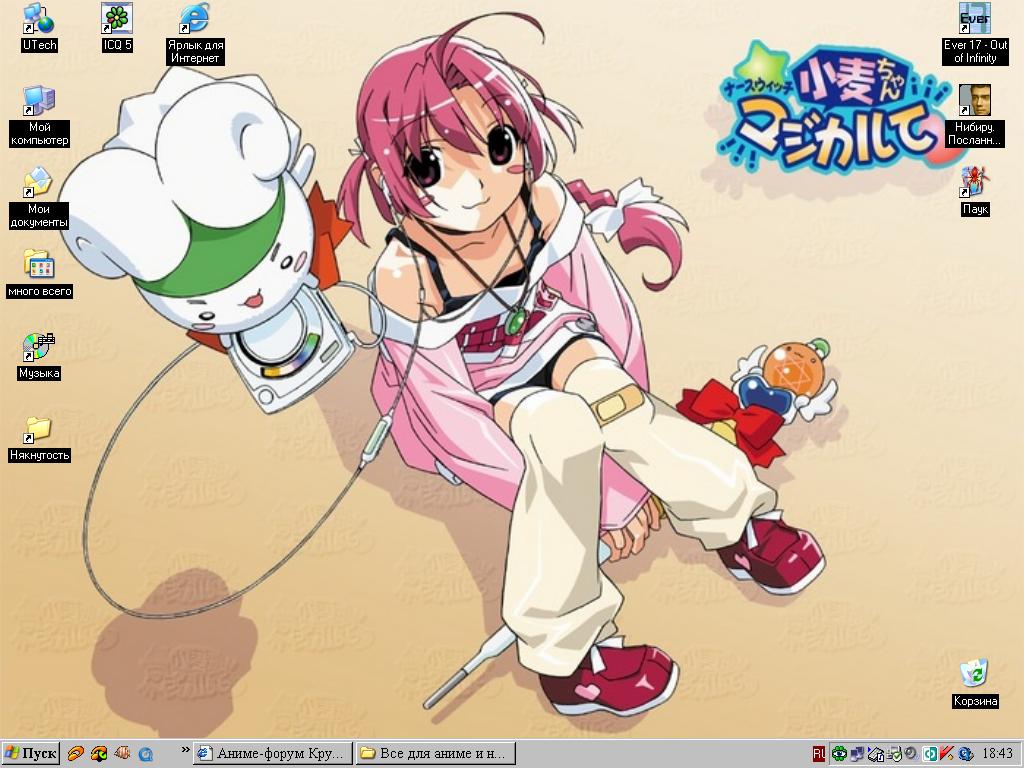The image size is (1024, 768).
Task: Click the blue globe tray icon
Action: click(x=966, y=754)
